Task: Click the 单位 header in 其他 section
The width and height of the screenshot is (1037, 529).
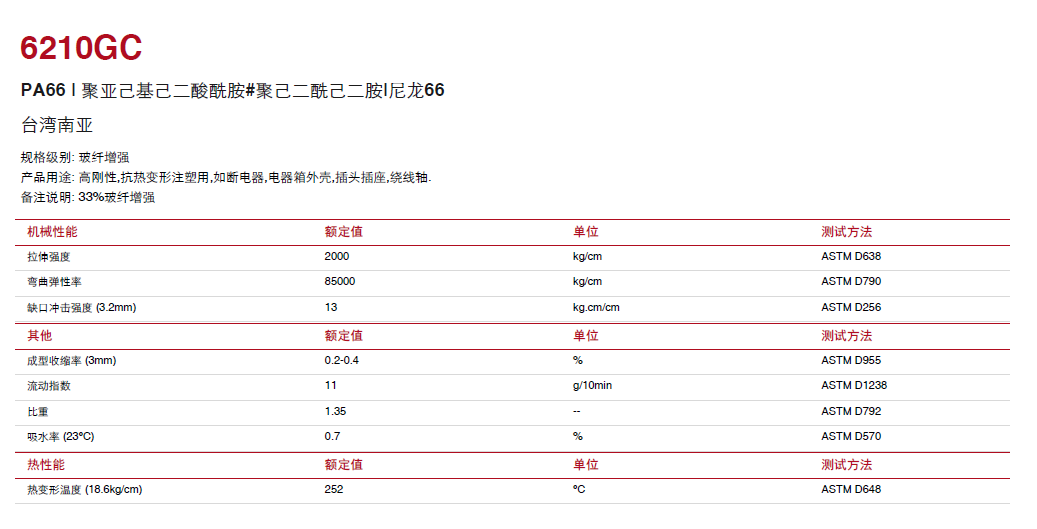Action: (585, 335)
